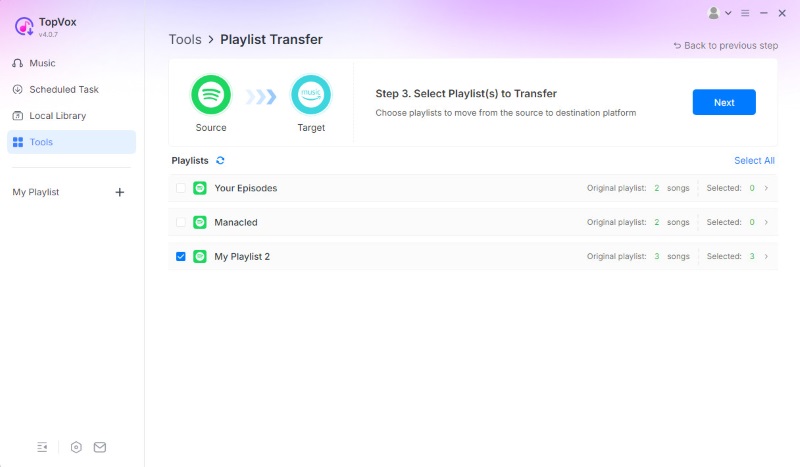Refresh the playlists list
This screenshot has width=800, height=467.
pos(220,160)
